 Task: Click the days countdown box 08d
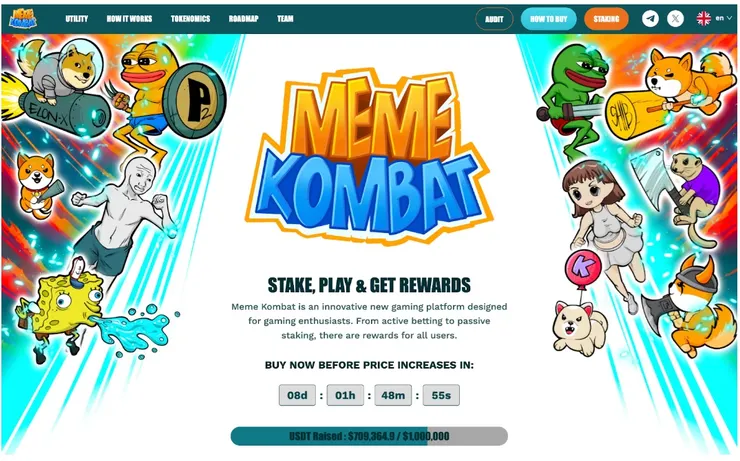click(297, 395)
